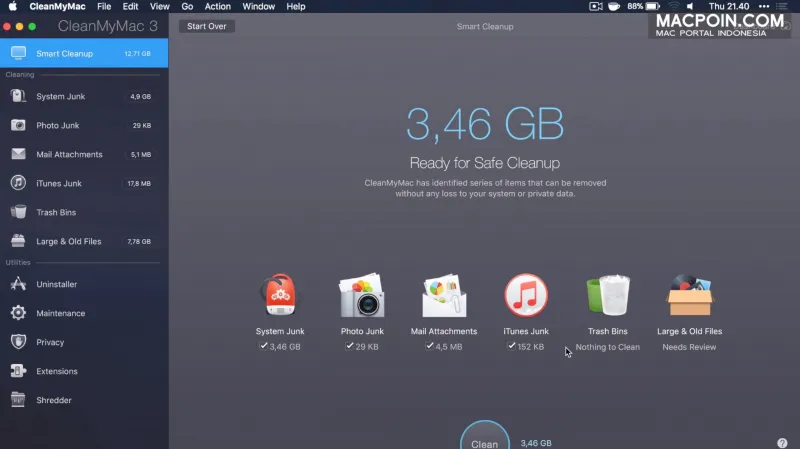
Task: Click the 4,9 GB size next to System Junk
Action: pyautogui.click(x=140, y=96)
